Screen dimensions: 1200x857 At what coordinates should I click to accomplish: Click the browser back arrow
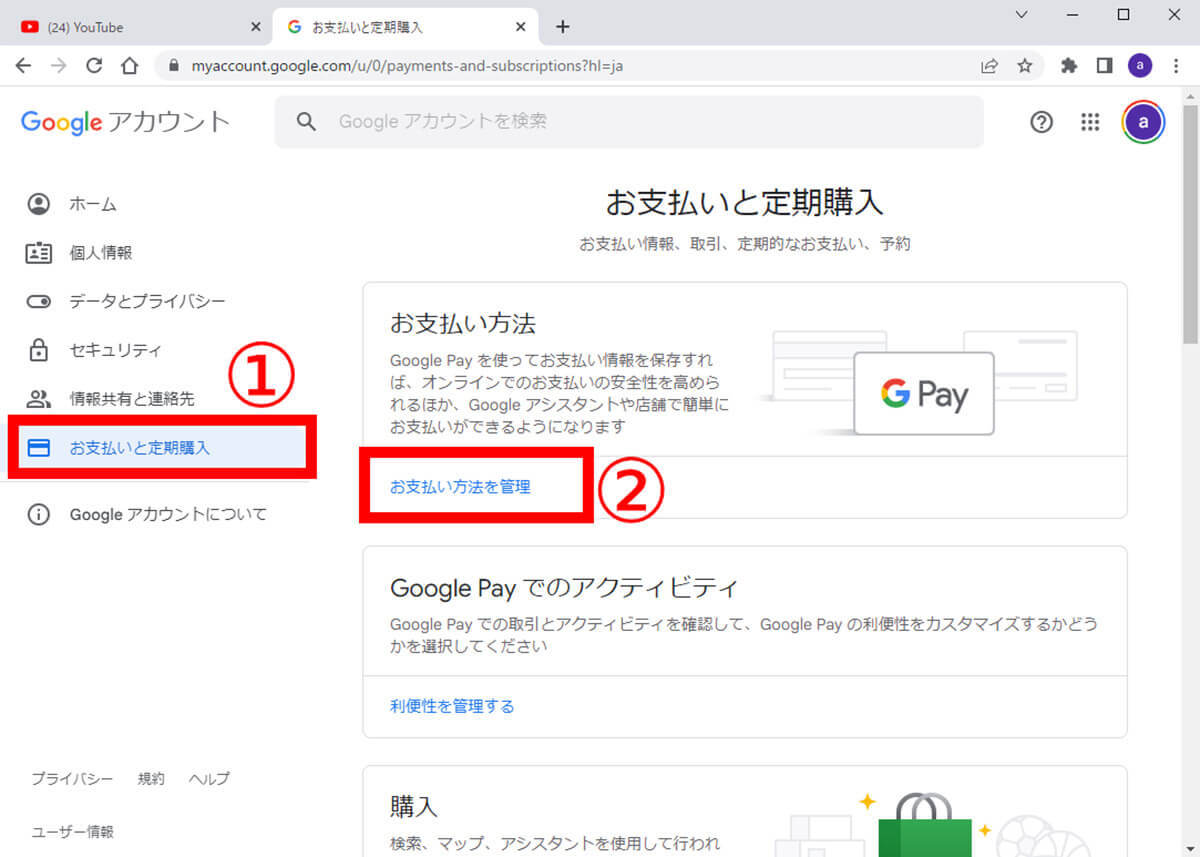coord(24,66)
